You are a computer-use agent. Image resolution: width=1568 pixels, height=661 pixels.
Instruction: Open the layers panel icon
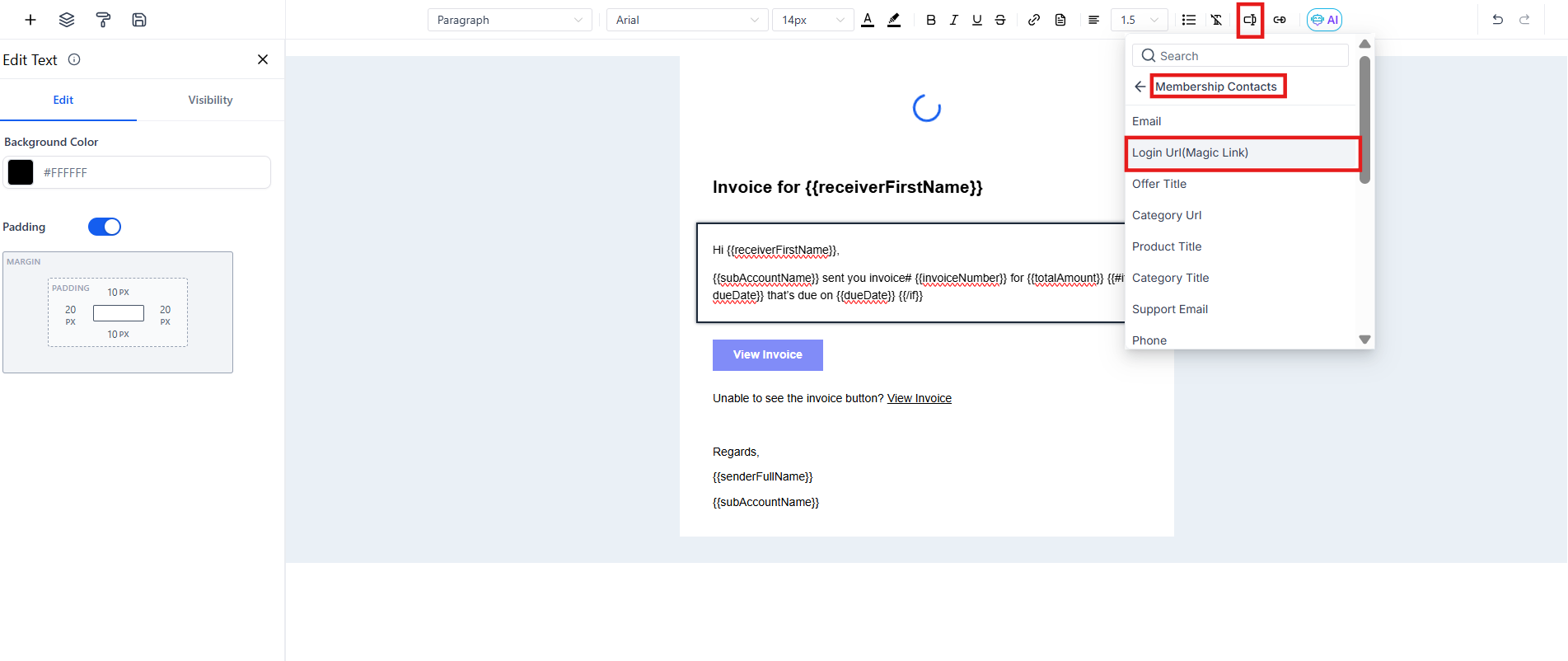(x=67, y=20)
